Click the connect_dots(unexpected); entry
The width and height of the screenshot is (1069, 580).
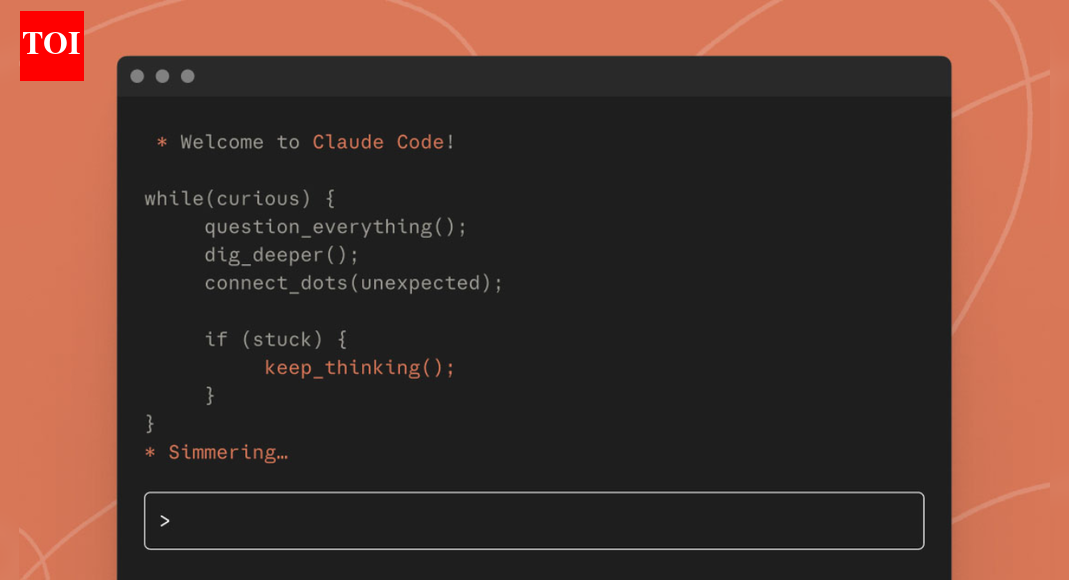pos(353,283)
